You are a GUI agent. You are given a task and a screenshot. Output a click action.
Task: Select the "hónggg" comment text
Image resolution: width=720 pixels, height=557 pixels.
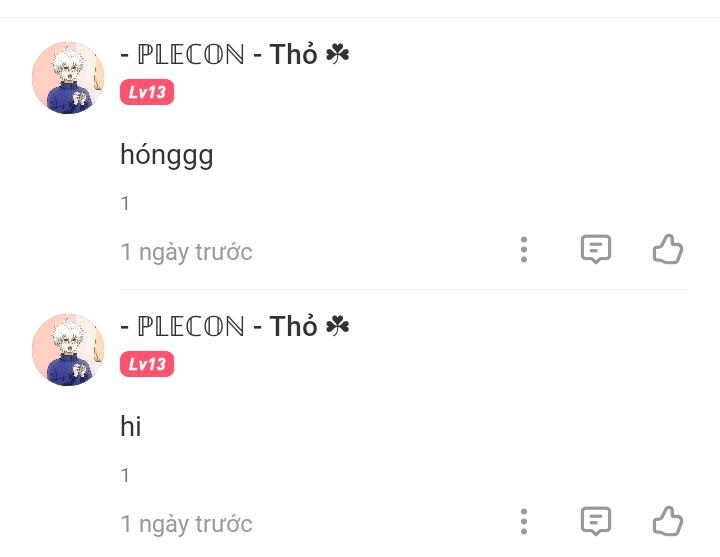pos(167,155)
